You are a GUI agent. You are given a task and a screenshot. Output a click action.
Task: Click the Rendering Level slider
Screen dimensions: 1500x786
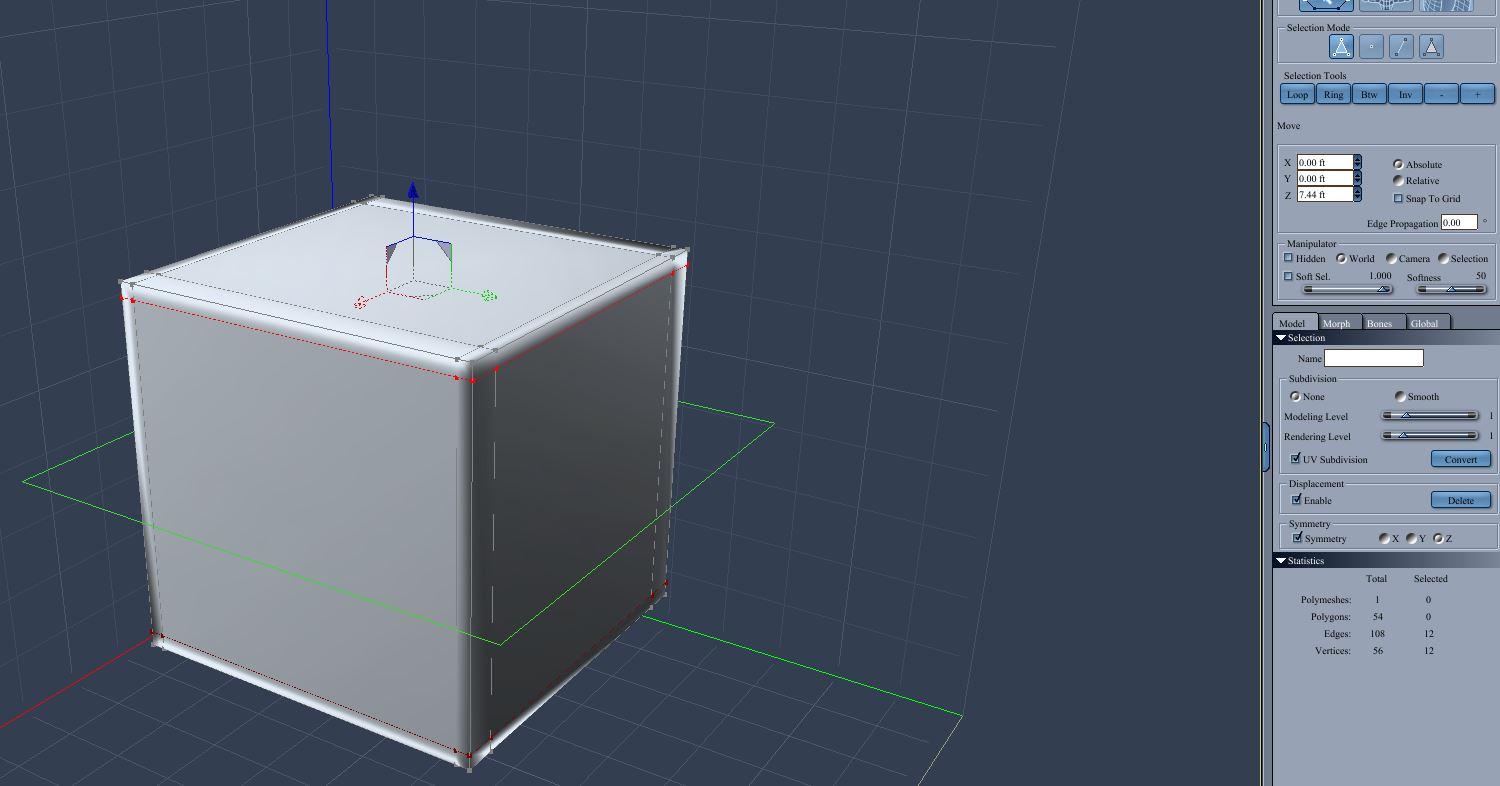(x=1430, y=435)
